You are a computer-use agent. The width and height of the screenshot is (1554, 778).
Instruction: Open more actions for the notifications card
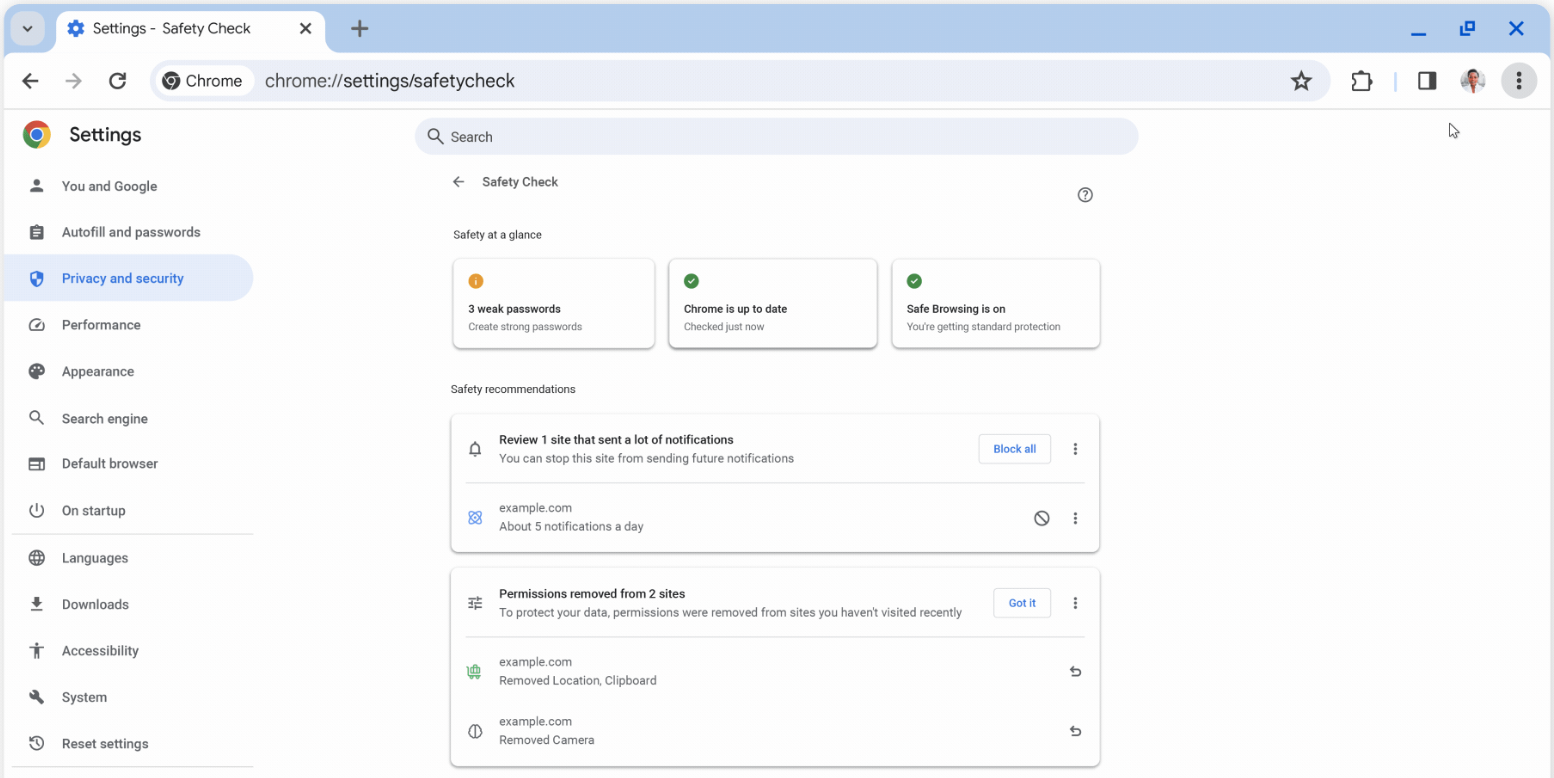coord(1075,449)
